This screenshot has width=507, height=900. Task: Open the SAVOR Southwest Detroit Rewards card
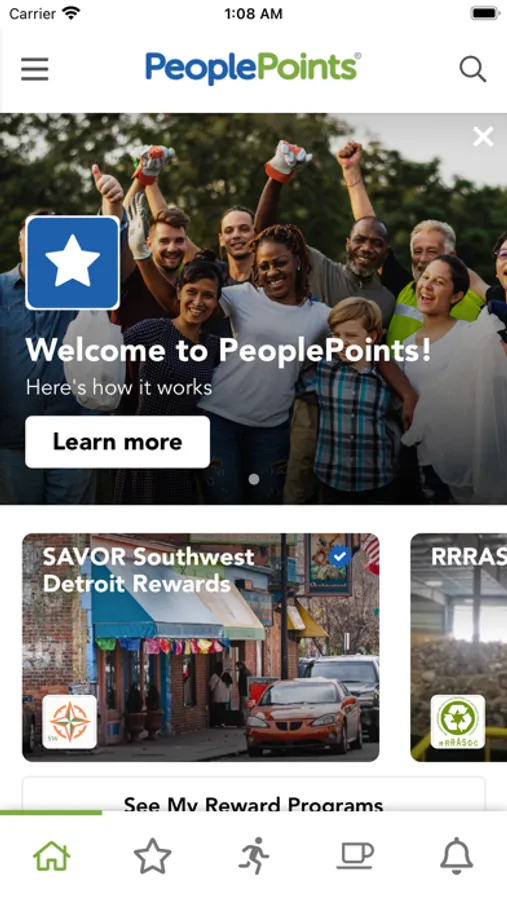(200, 647)
